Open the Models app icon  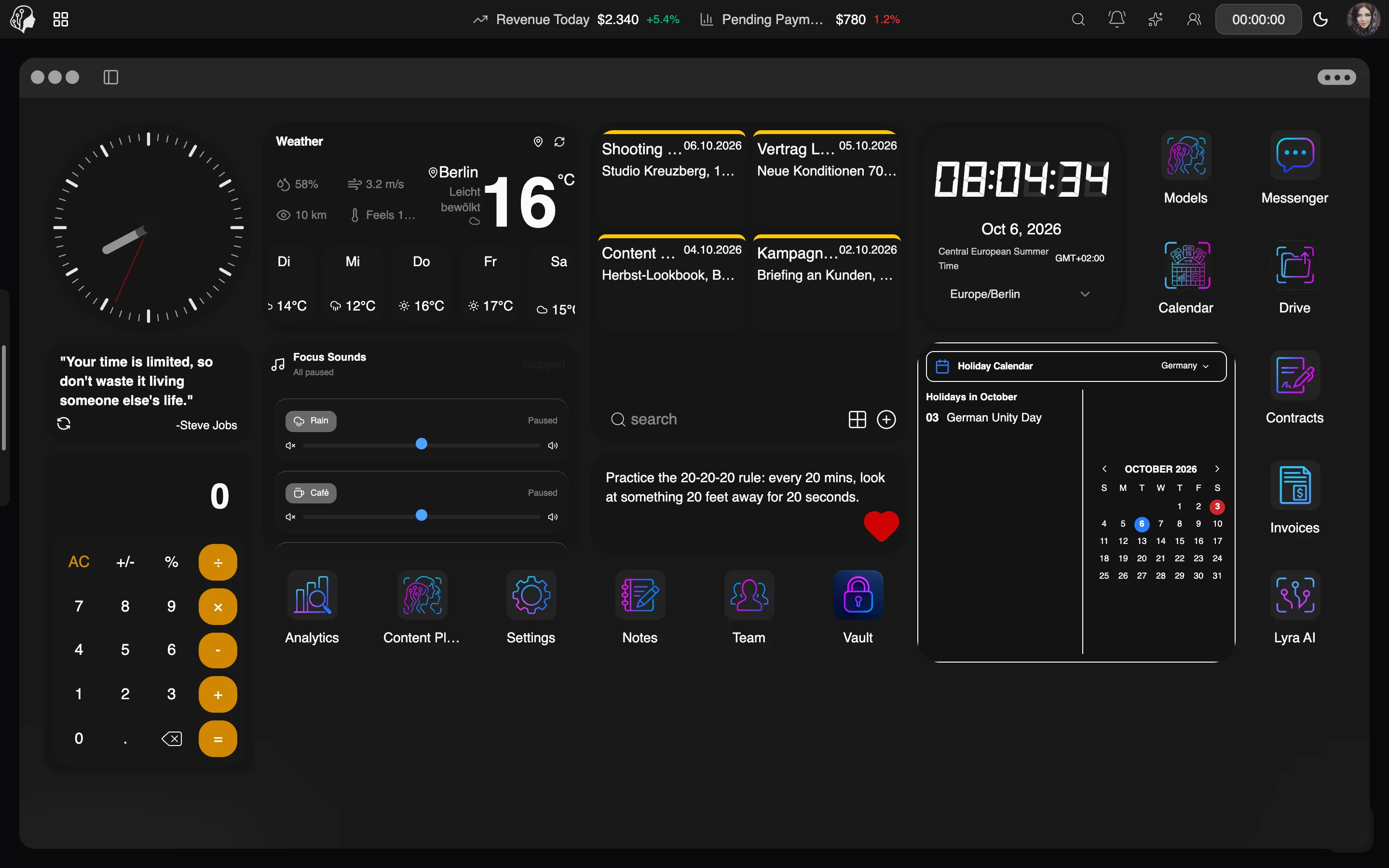[1185, 156]
